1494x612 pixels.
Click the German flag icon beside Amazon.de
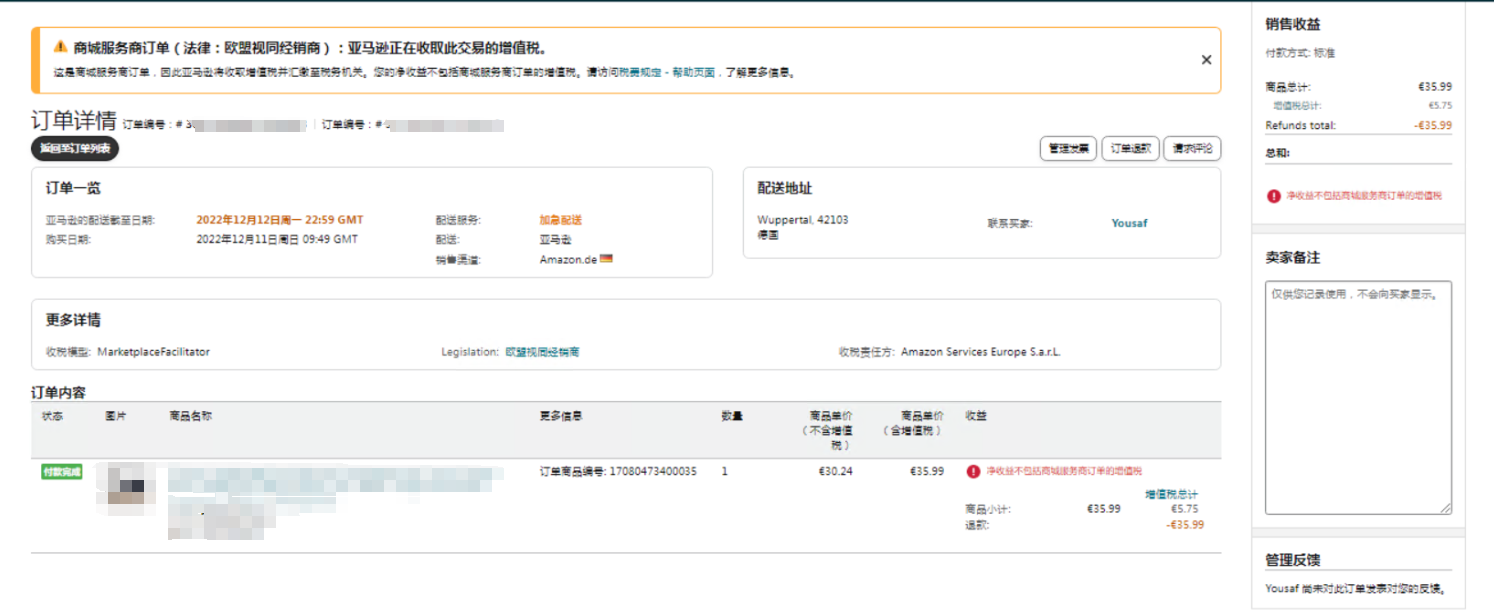(x=605, y=259)
